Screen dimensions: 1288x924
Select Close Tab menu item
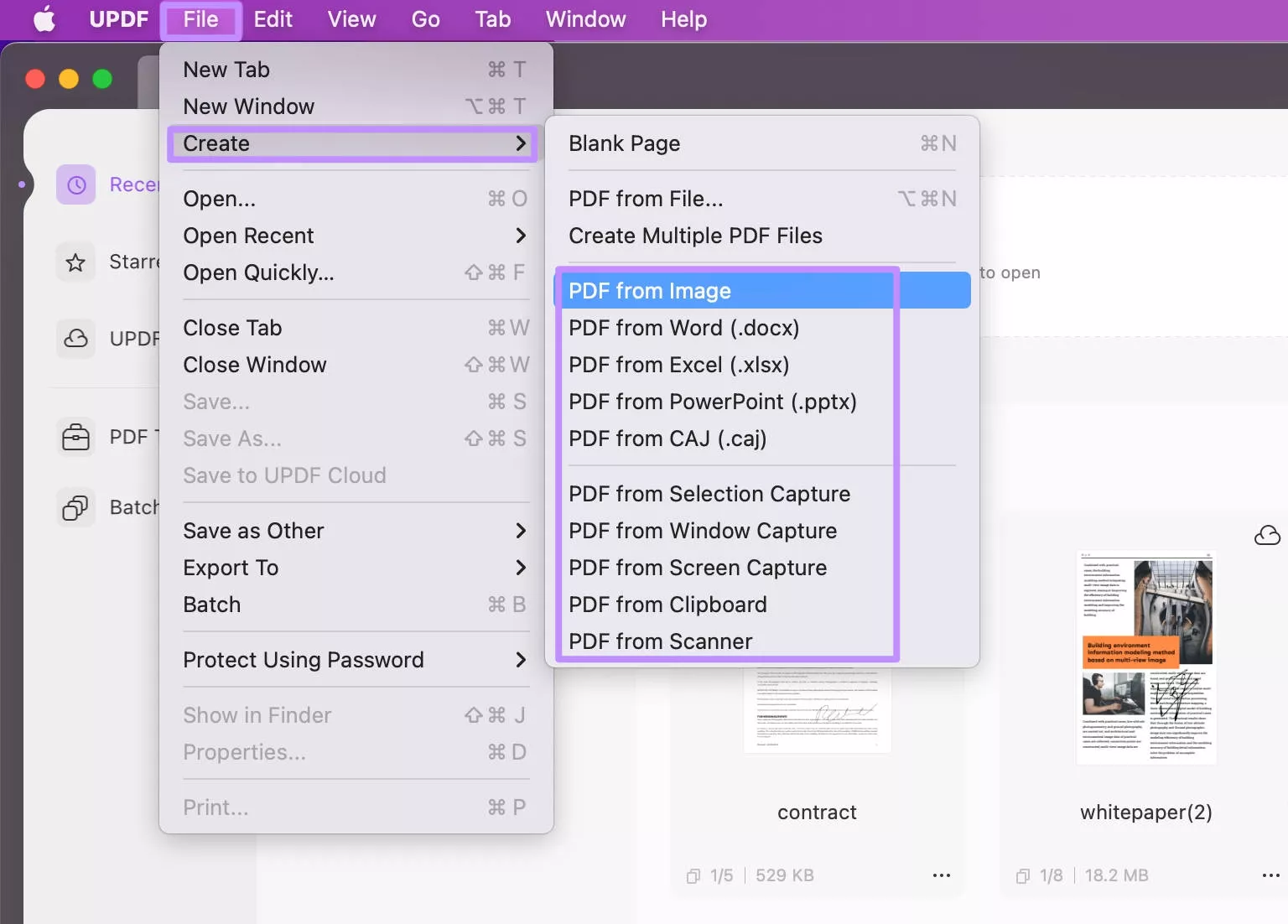coord(356,328)
